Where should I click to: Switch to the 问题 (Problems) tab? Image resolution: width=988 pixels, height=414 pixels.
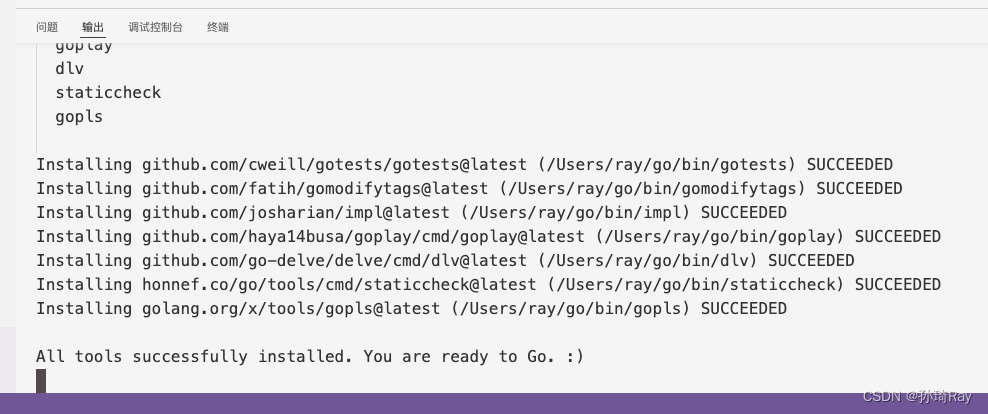[x=46, y=27]
